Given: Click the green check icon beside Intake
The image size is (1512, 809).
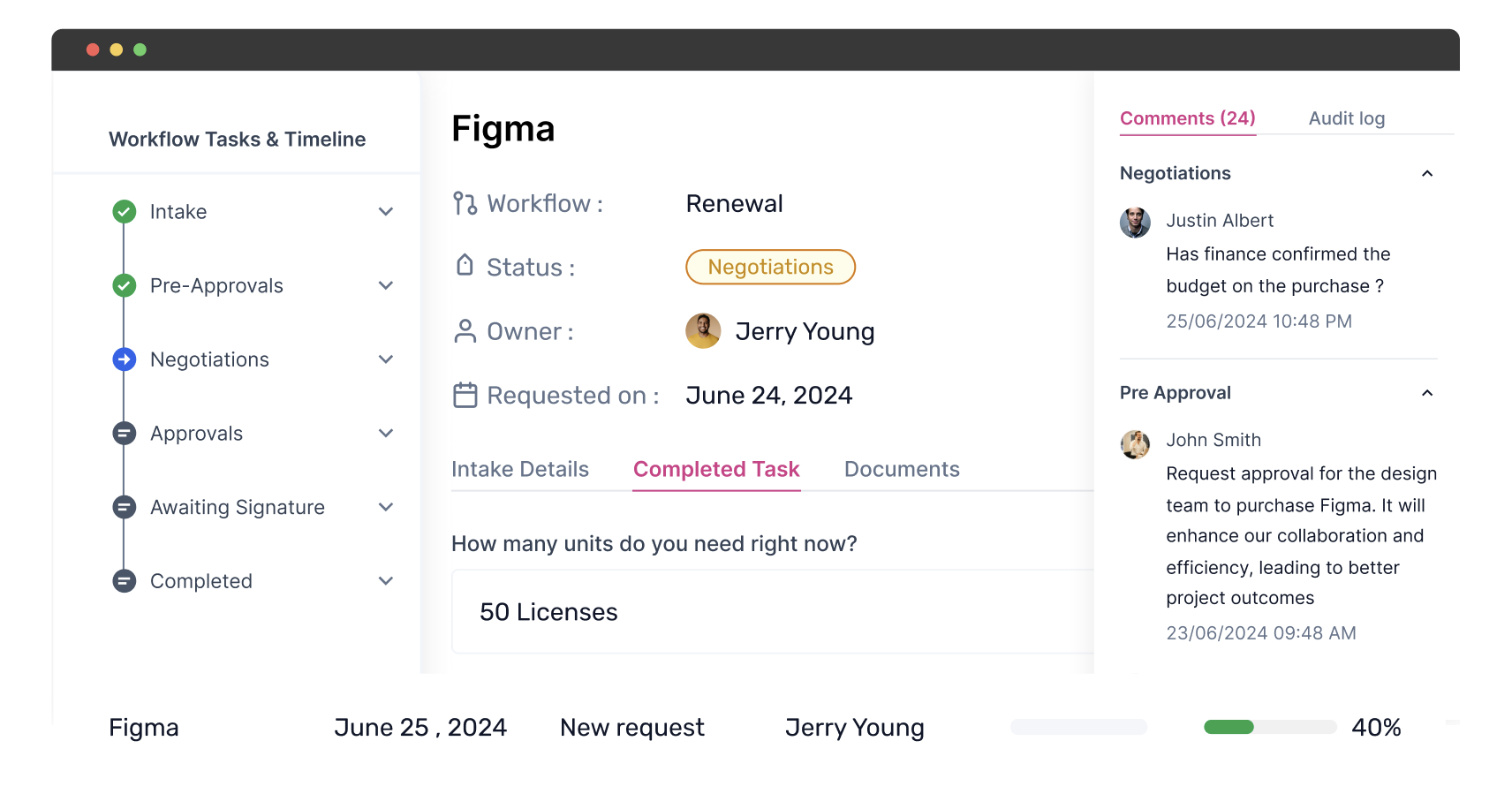Looking at the screenshot, I should point(125,212).
